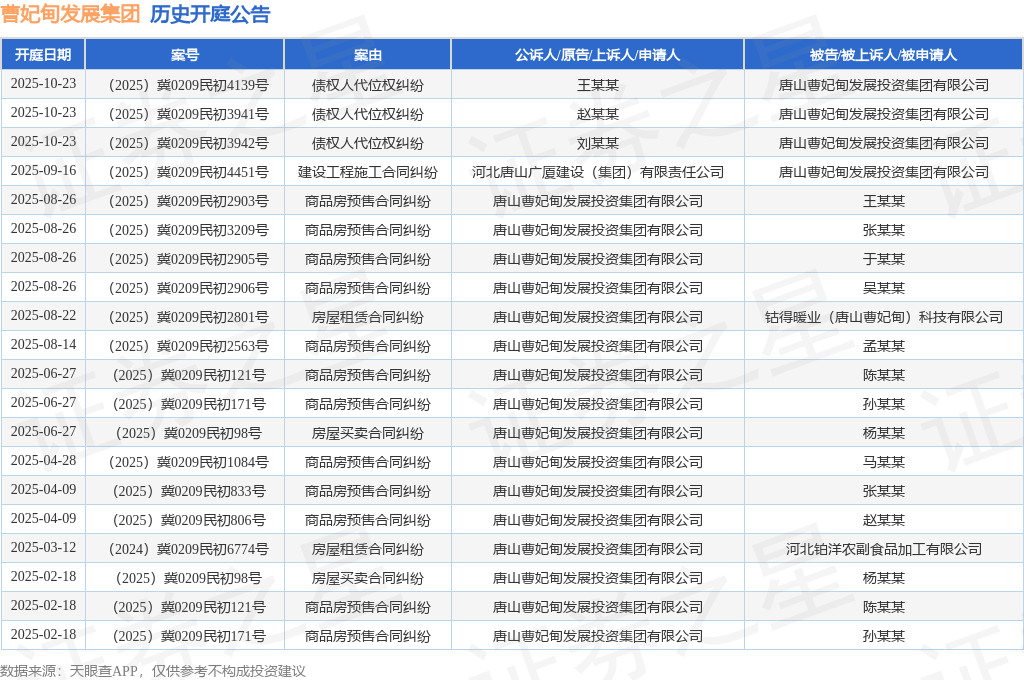Select the 公诉人/原告/上诉人/申请人 column header
The image size is (1024, 680).
[x=598, y=55]
